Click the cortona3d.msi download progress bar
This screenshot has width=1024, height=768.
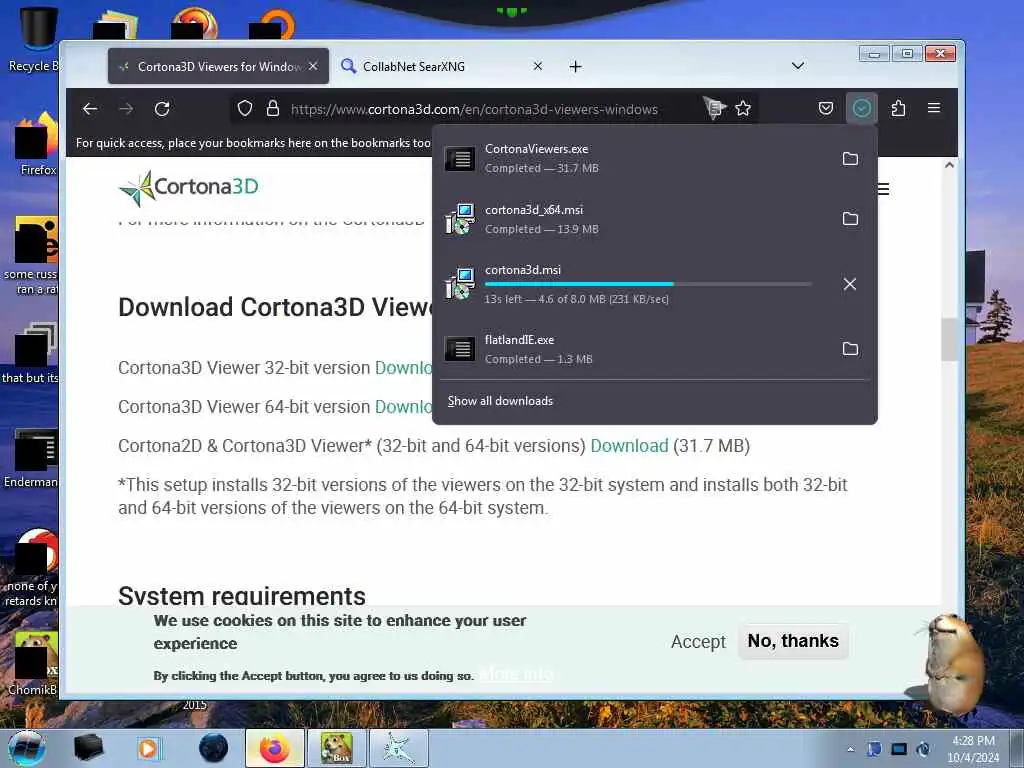tap(648, 284)
